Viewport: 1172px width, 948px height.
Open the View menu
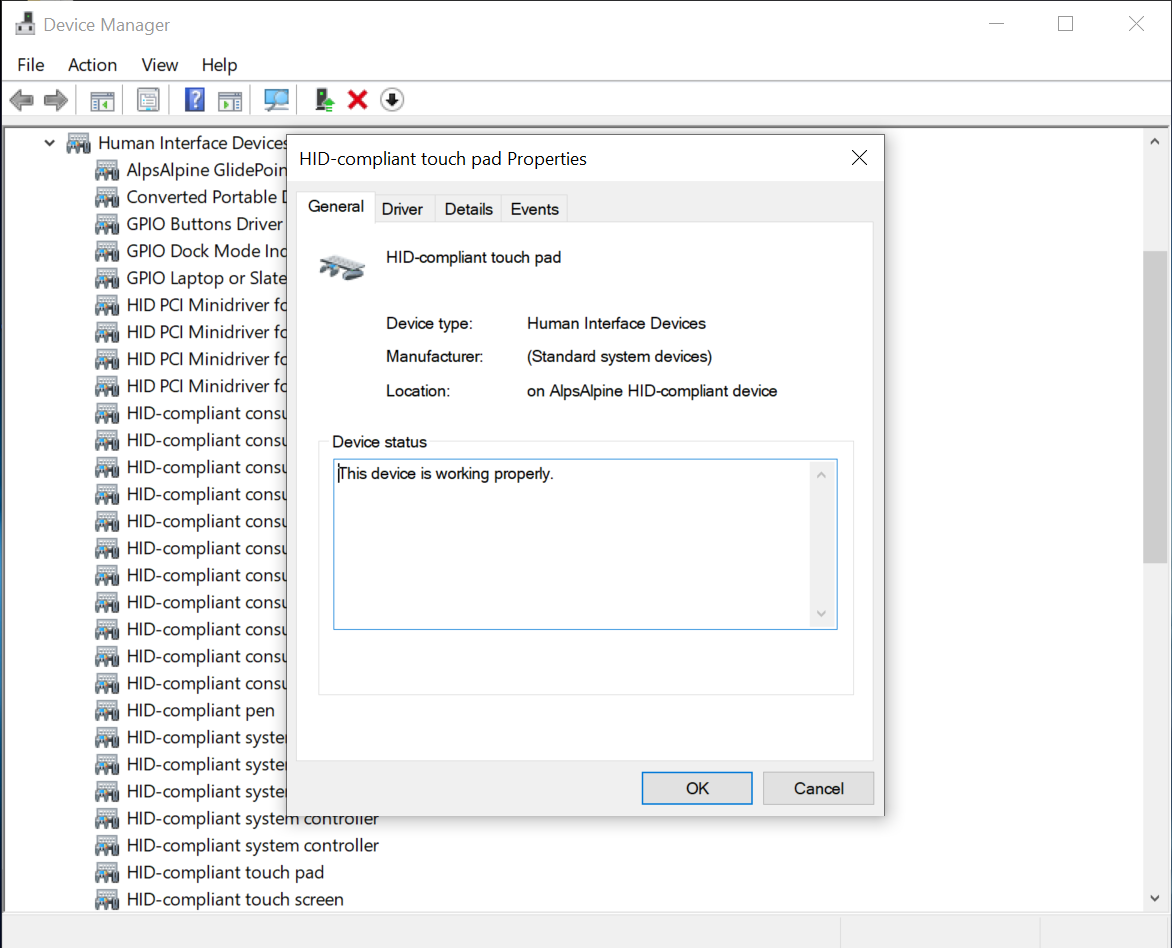[x=159, y=65]
